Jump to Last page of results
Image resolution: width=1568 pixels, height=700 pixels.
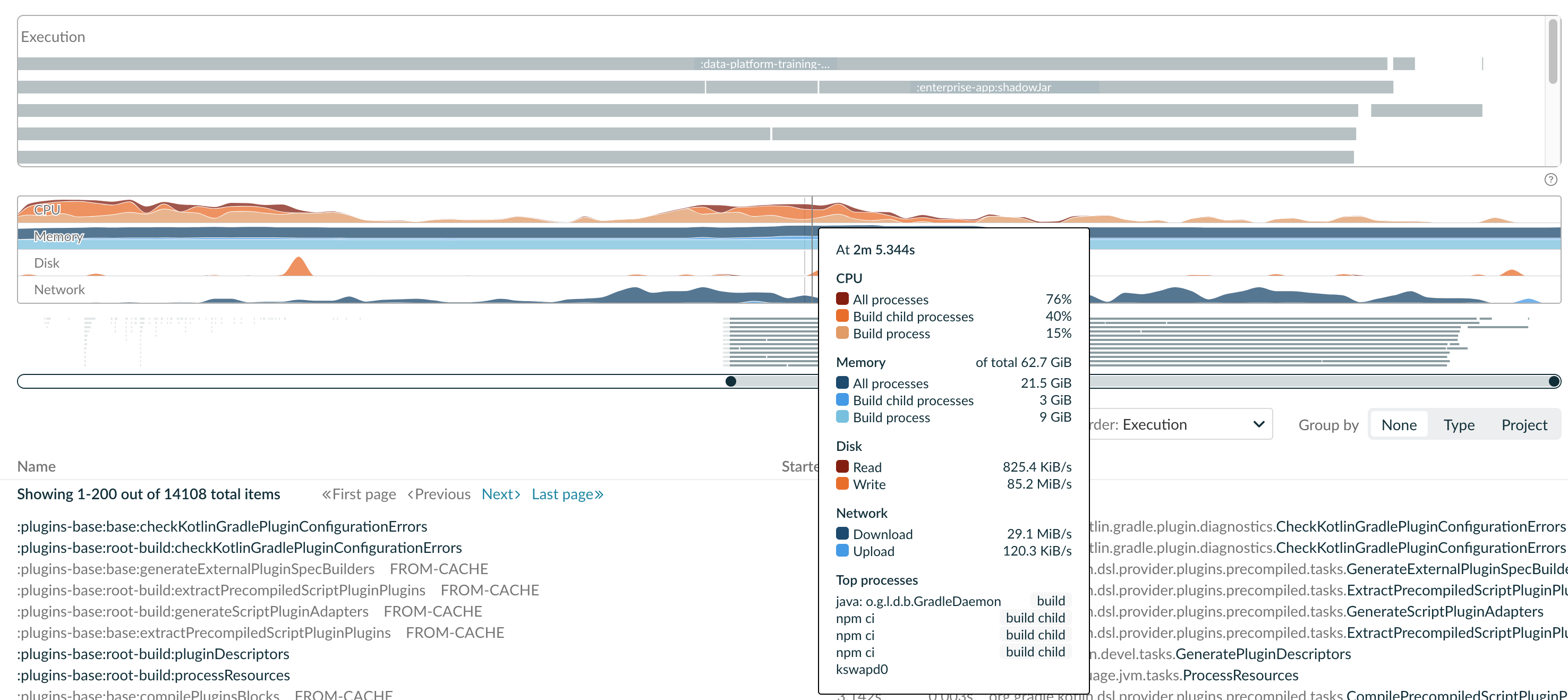[567, 494]
